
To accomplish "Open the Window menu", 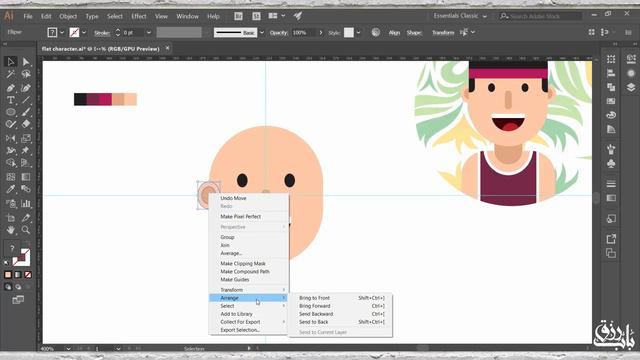I will tap(187, 16).
